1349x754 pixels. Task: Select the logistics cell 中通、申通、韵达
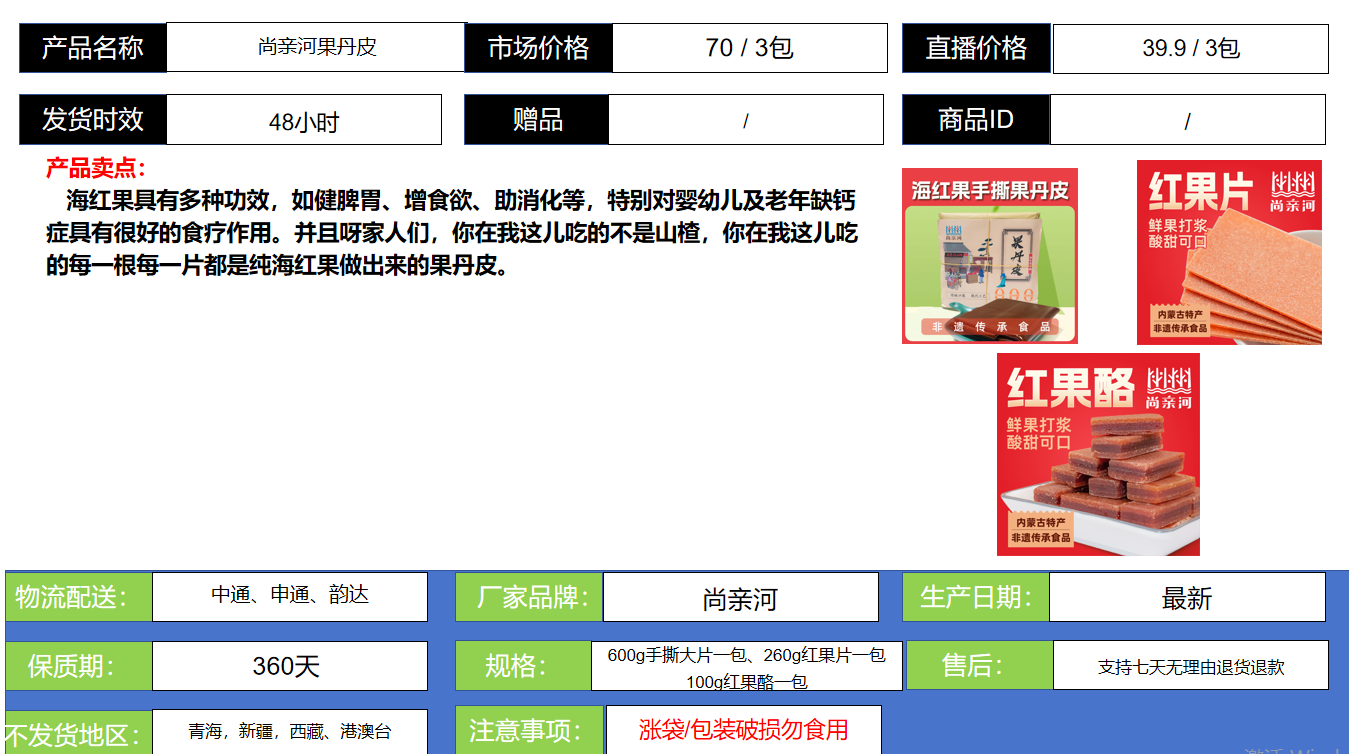[x=289, y=596]
